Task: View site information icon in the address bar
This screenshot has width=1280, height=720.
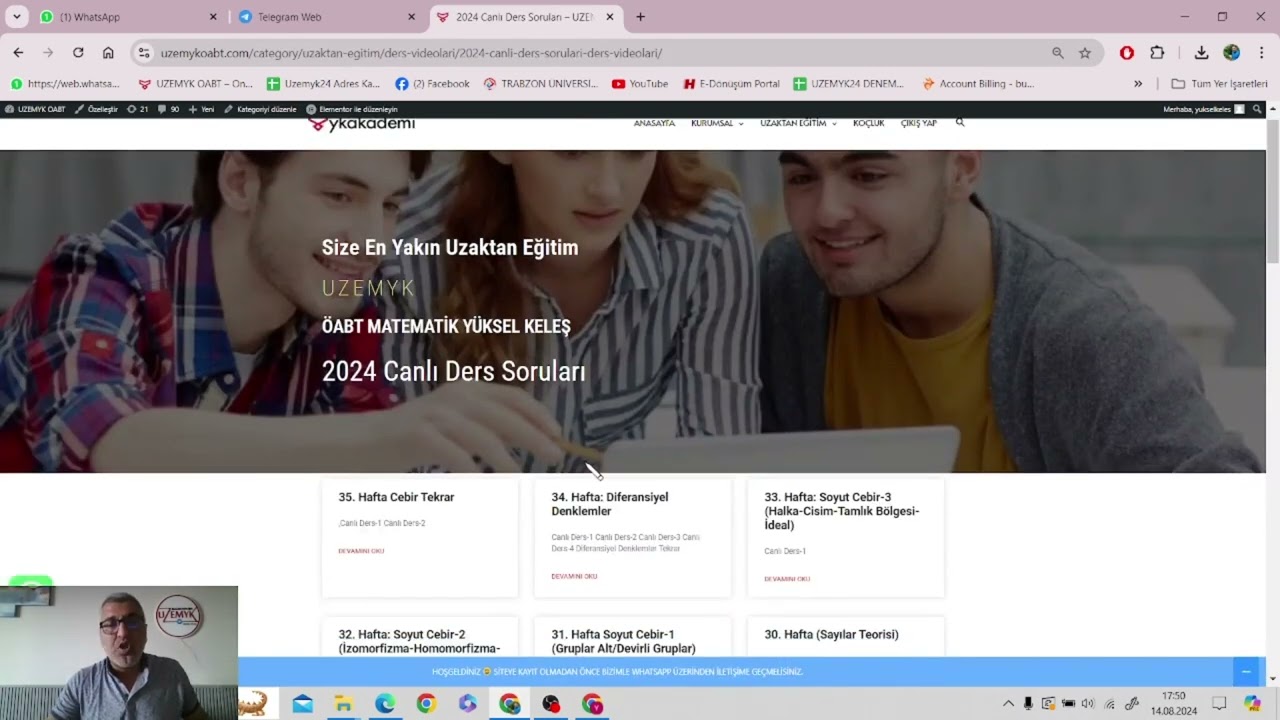Action: pos(144,53)
